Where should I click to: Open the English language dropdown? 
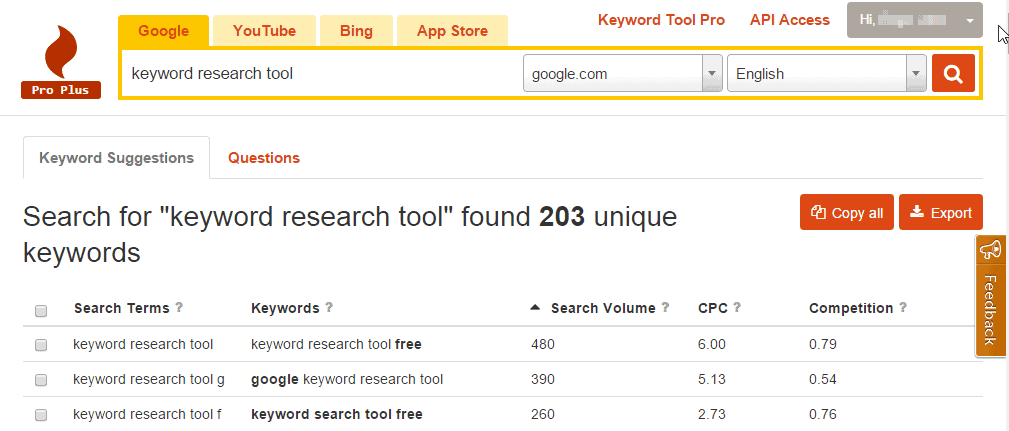826,73
